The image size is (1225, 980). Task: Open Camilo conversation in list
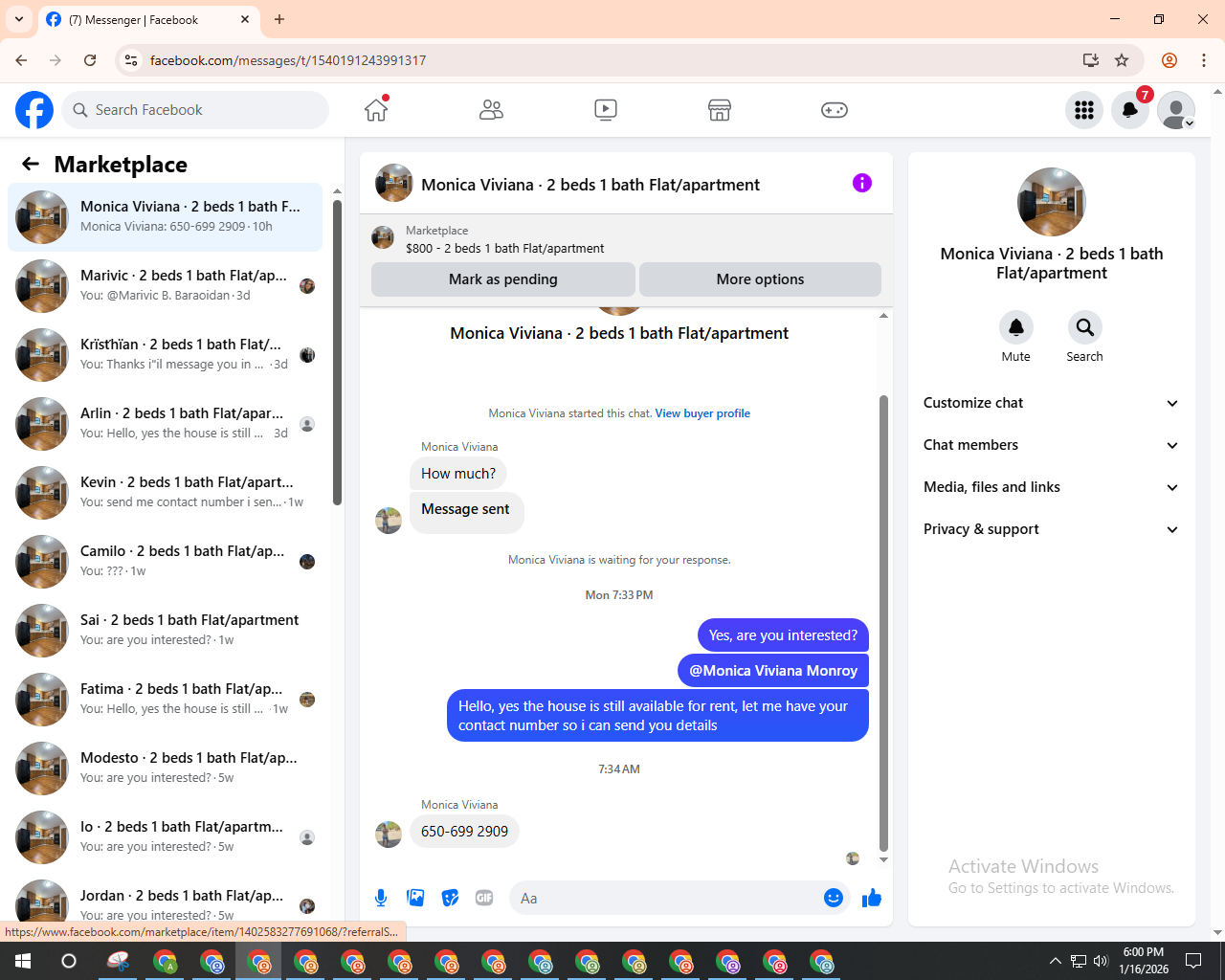166,562
